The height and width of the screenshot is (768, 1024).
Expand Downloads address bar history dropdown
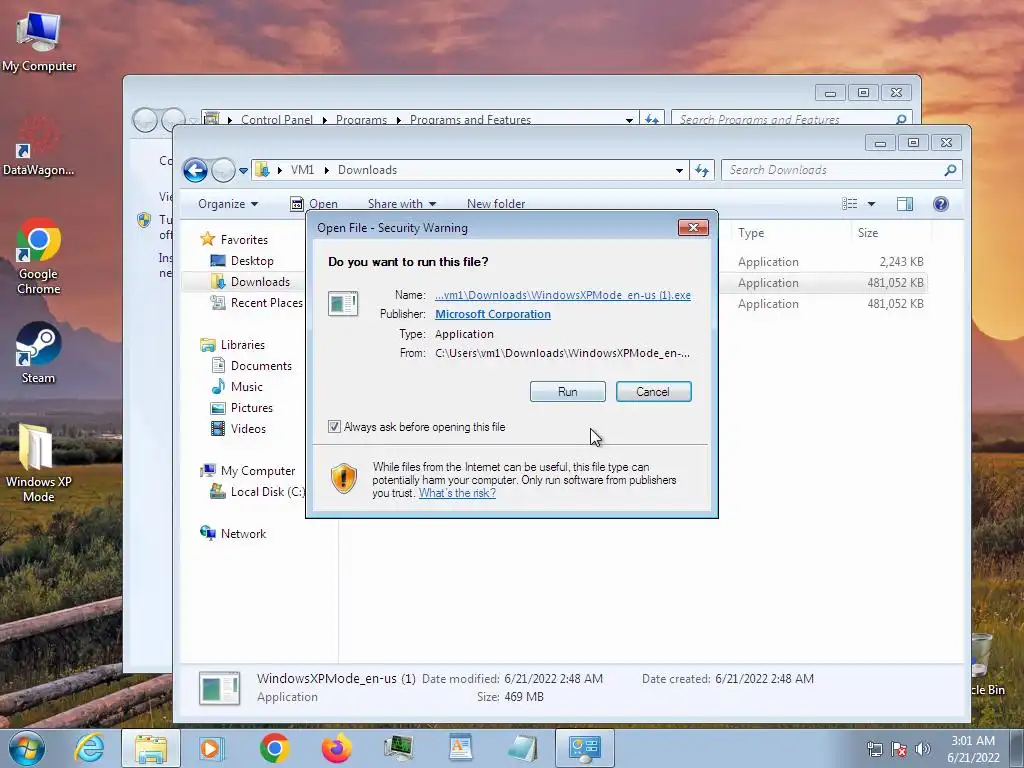pyautogui.click(x=679, y=170)
